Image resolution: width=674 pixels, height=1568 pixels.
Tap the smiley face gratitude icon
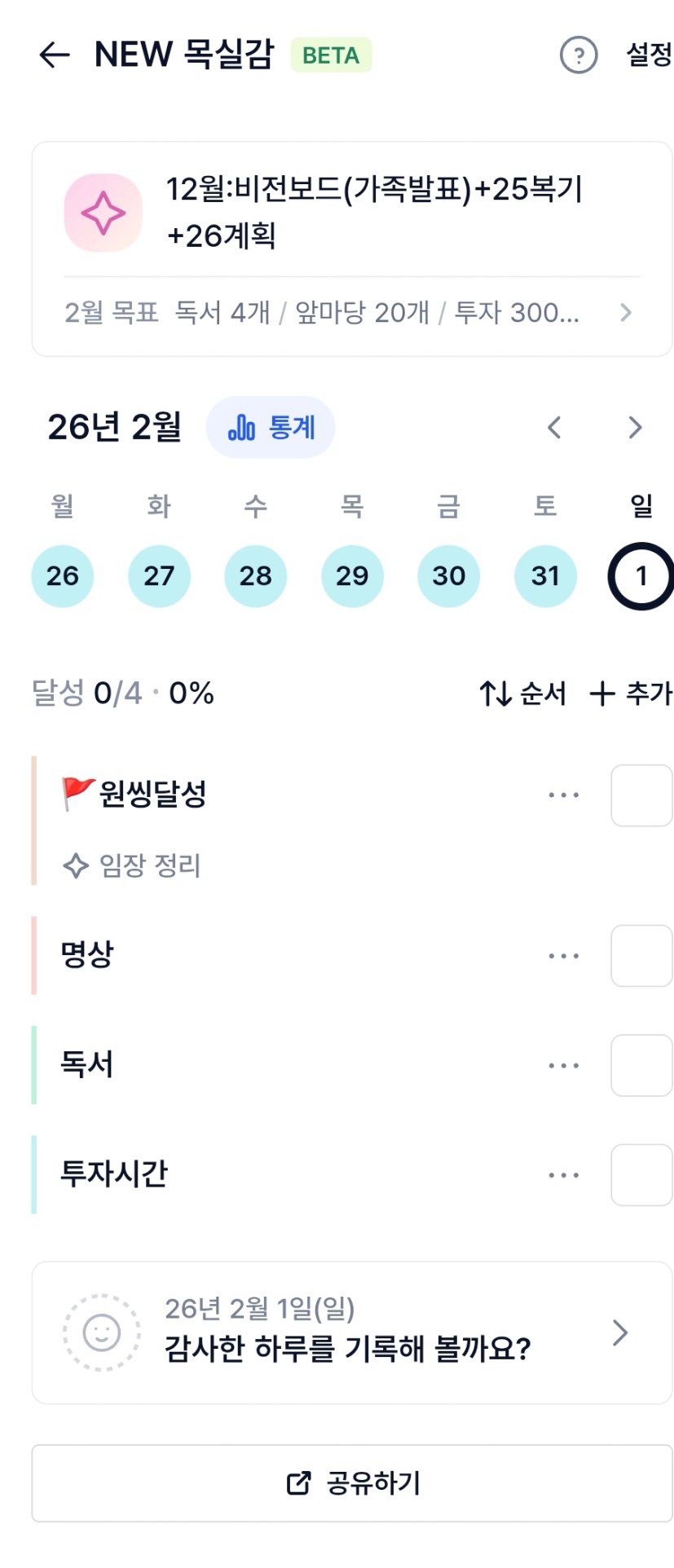102,1332
